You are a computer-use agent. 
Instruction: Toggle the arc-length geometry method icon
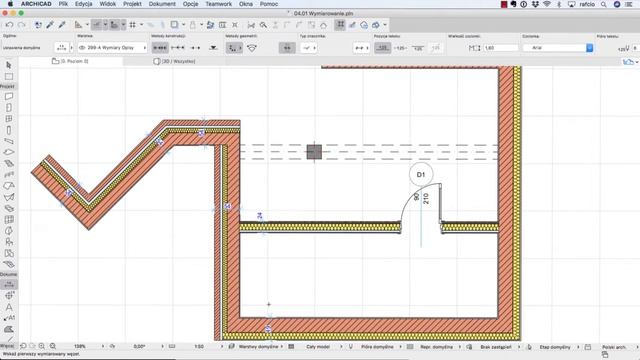coord(252,48)
